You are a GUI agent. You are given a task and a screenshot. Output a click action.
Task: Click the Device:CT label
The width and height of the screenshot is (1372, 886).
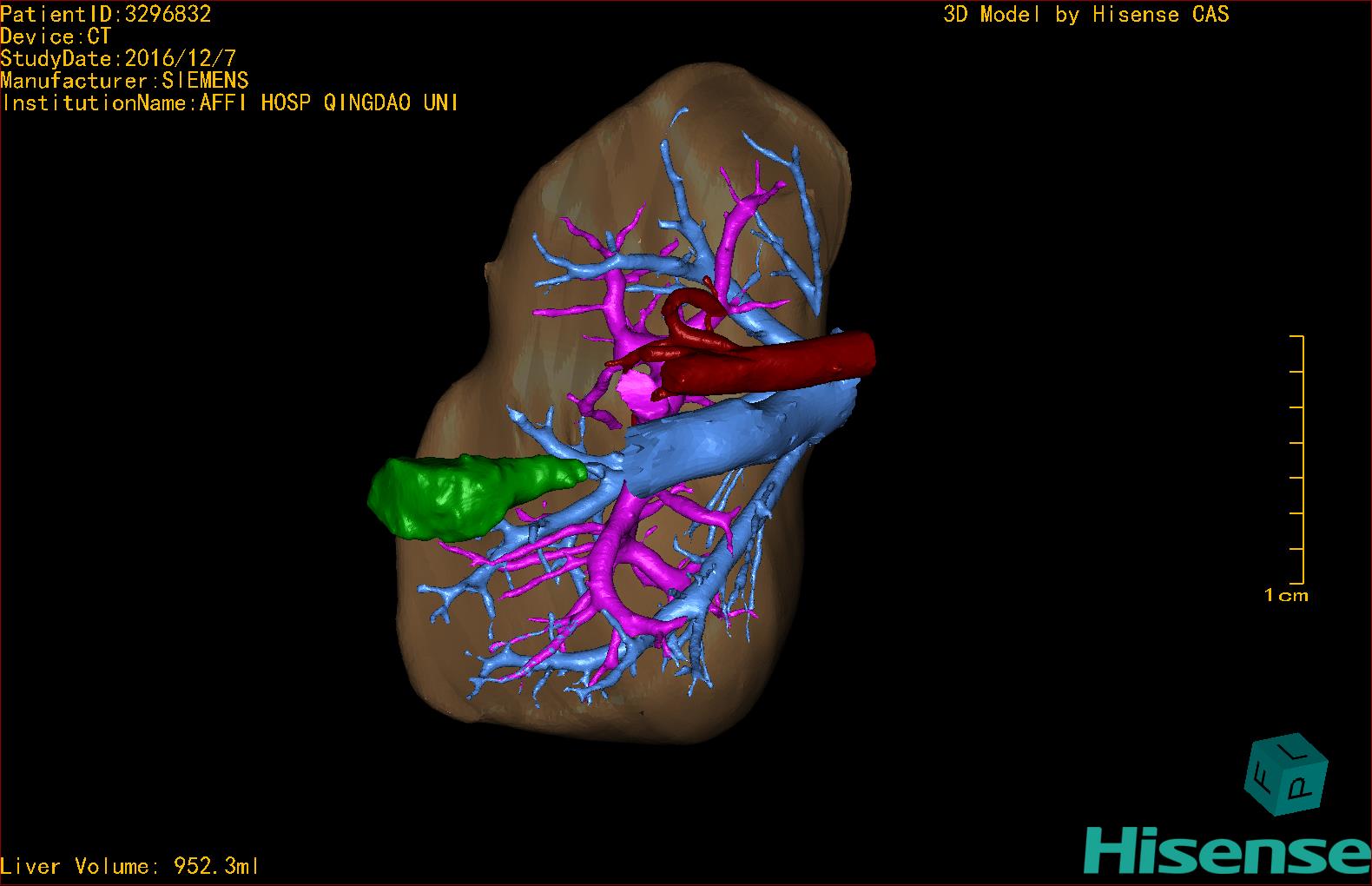point(56,36)
